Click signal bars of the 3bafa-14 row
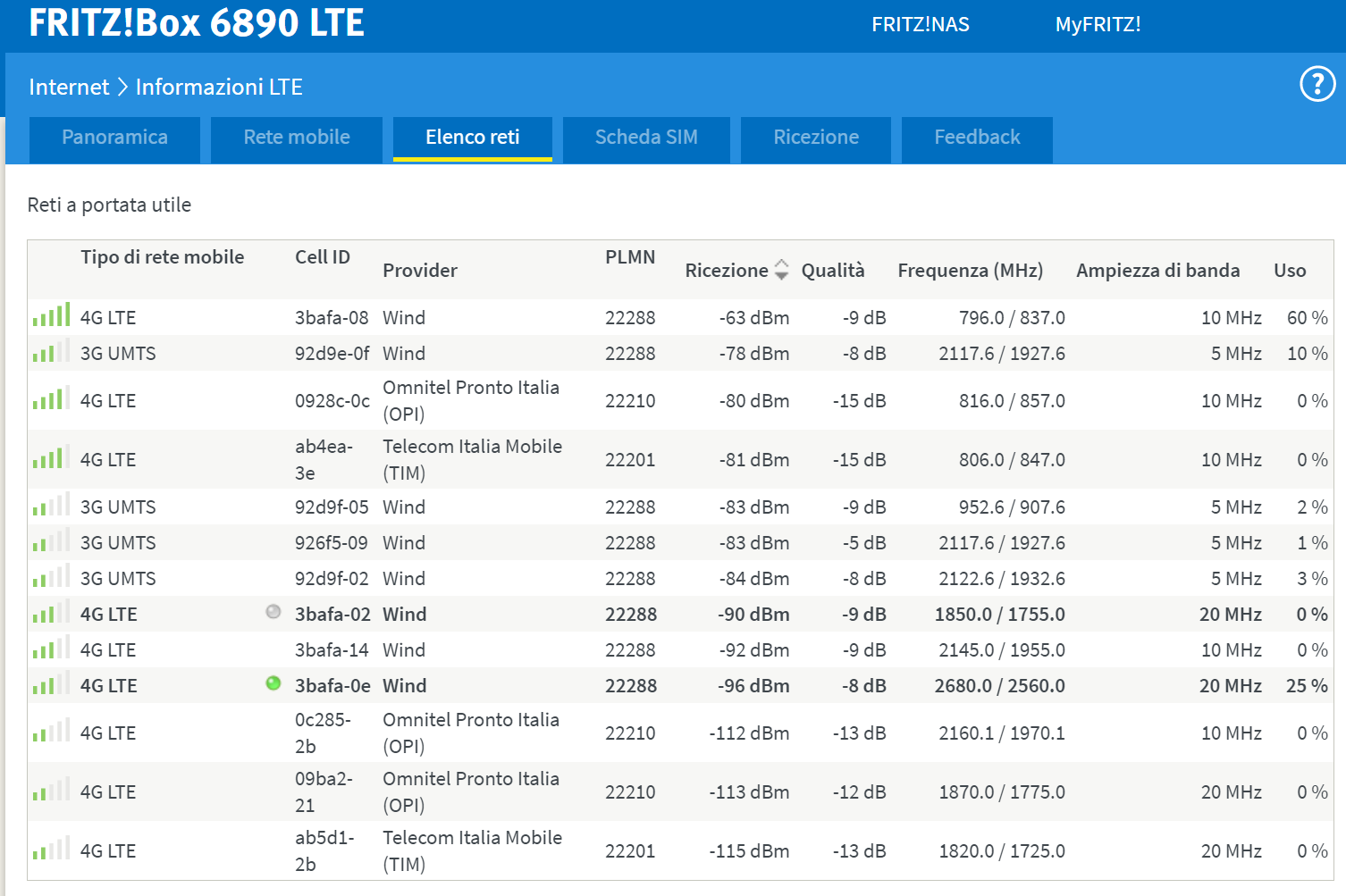The image size is (1346, 896). click(x=51, y=648)
